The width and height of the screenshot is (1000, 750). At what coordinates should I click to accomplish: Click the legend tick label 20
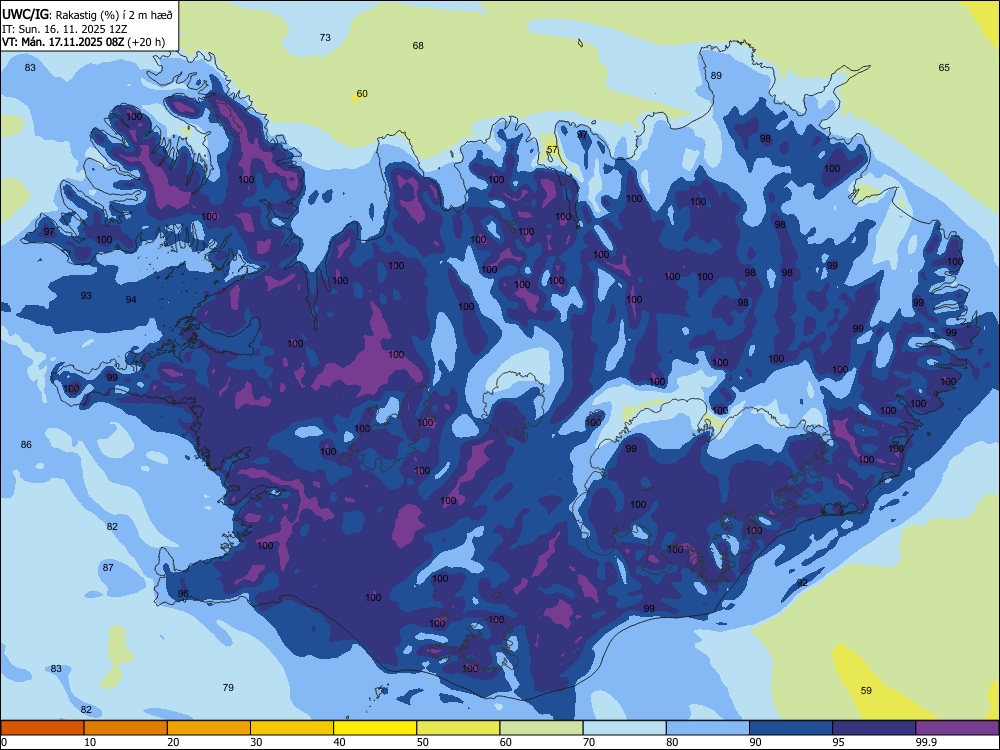click(x=173, y=742)
